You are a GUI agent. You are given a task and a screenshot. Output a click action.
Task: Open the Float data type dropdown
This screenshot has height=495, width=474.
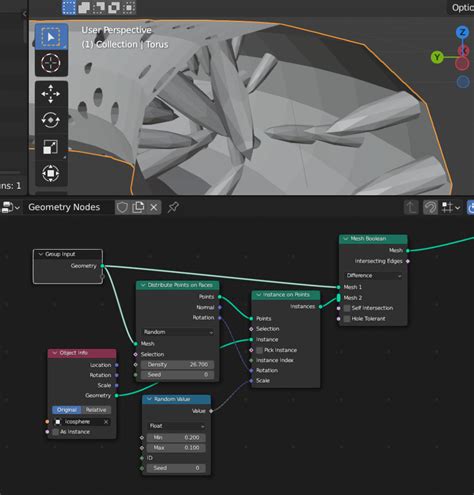coord(176,426)
